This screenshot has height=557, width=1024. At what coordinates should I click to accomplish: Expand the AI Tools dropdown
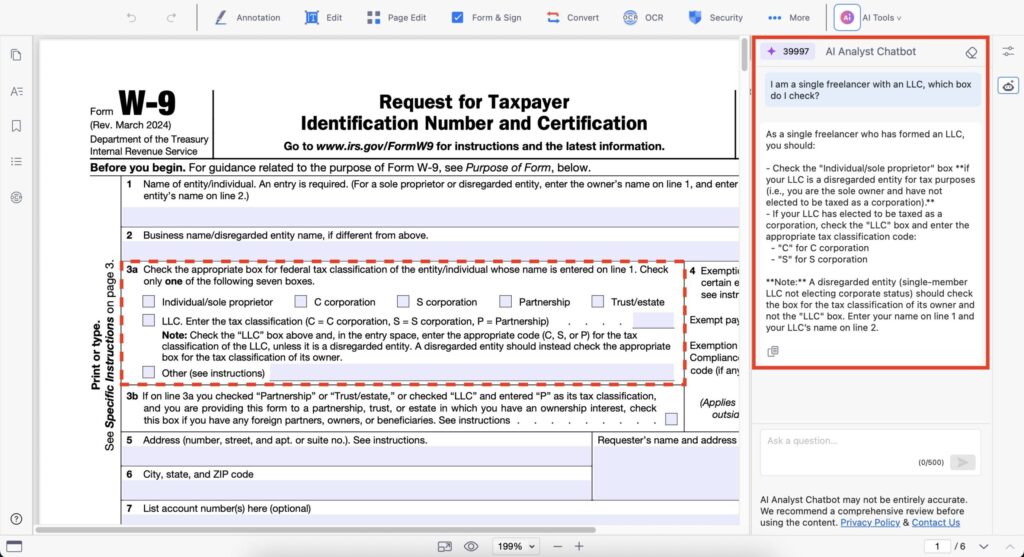[x=882, y=18]
